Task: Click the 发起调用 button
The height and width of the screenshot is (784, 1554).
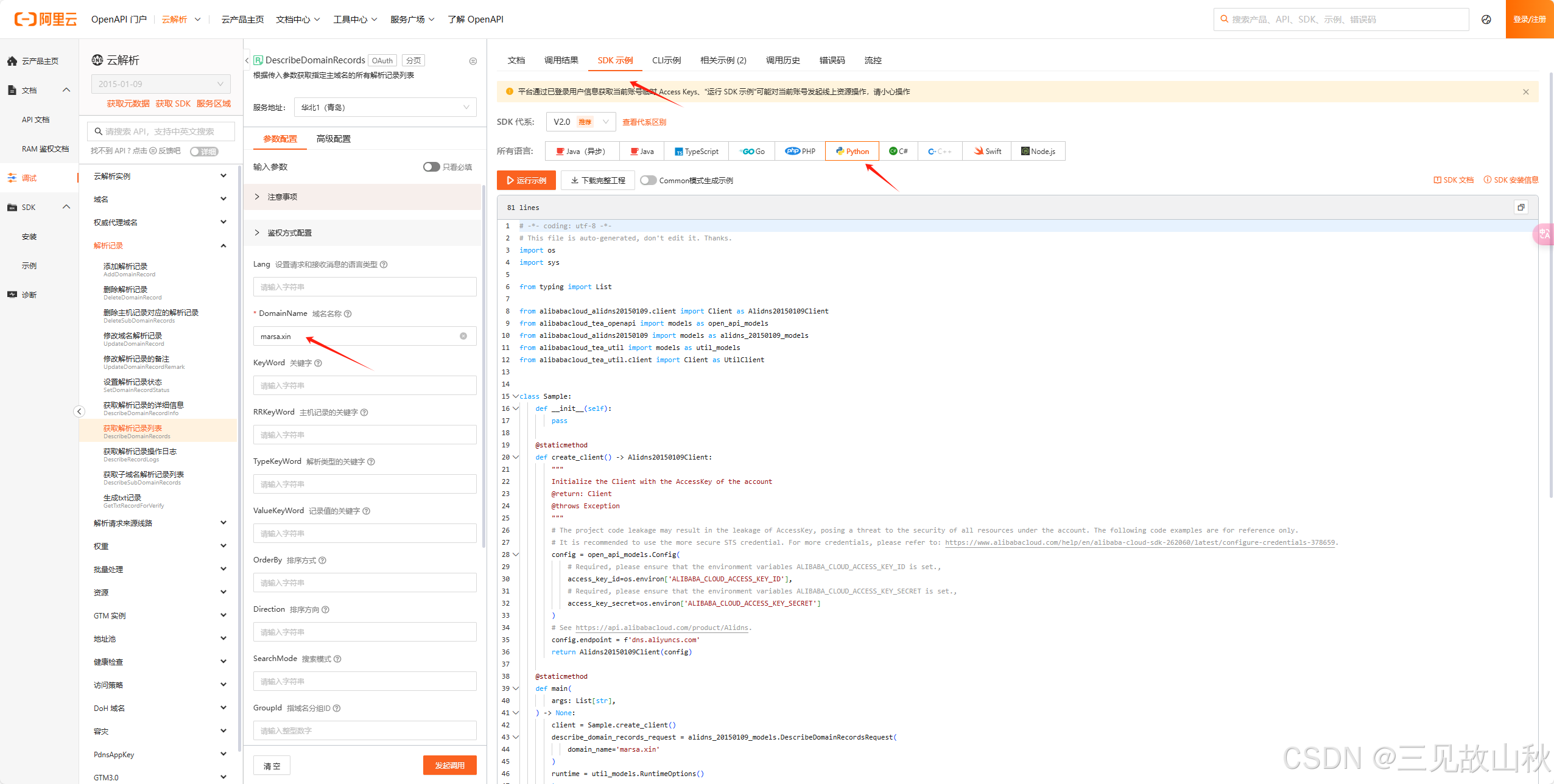Action: pos(449,765)
